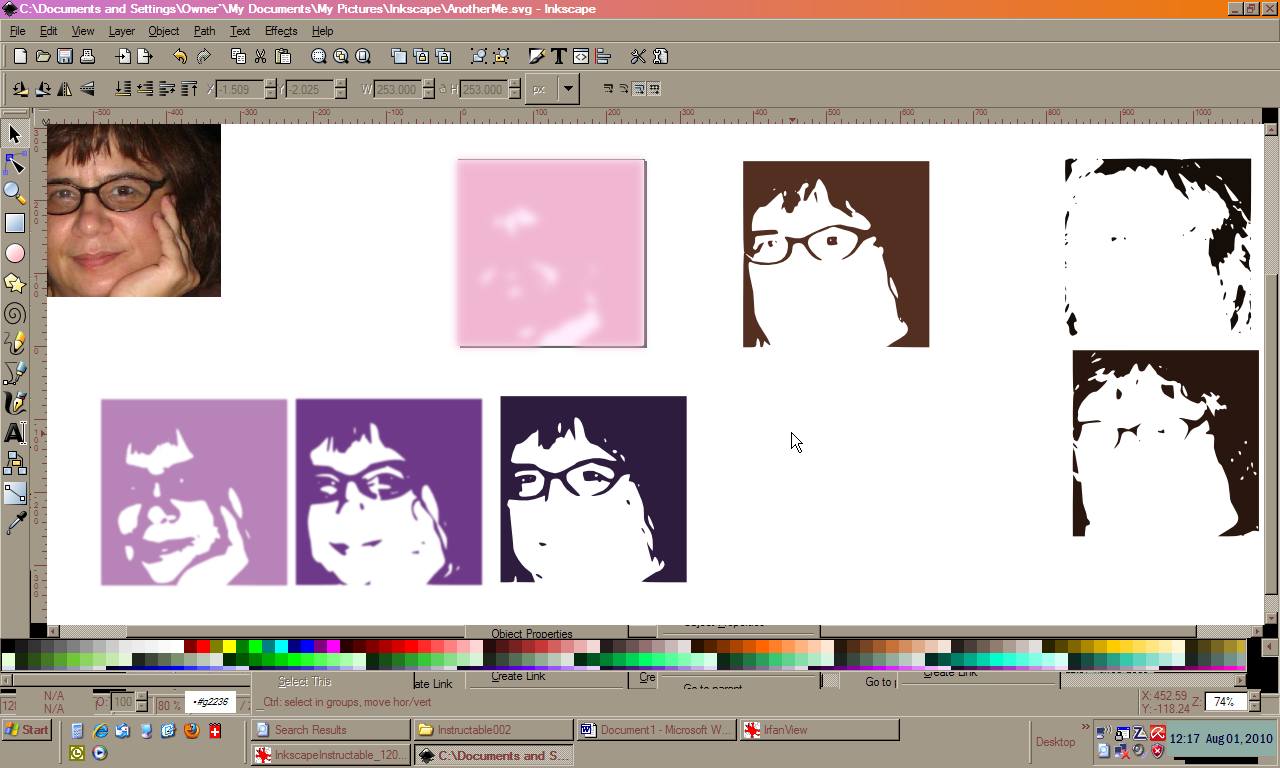The image size is (1280, 768).
Task: Toggle the width/height ratio lock
Action: pyautogui.click(x=441, y=89)
